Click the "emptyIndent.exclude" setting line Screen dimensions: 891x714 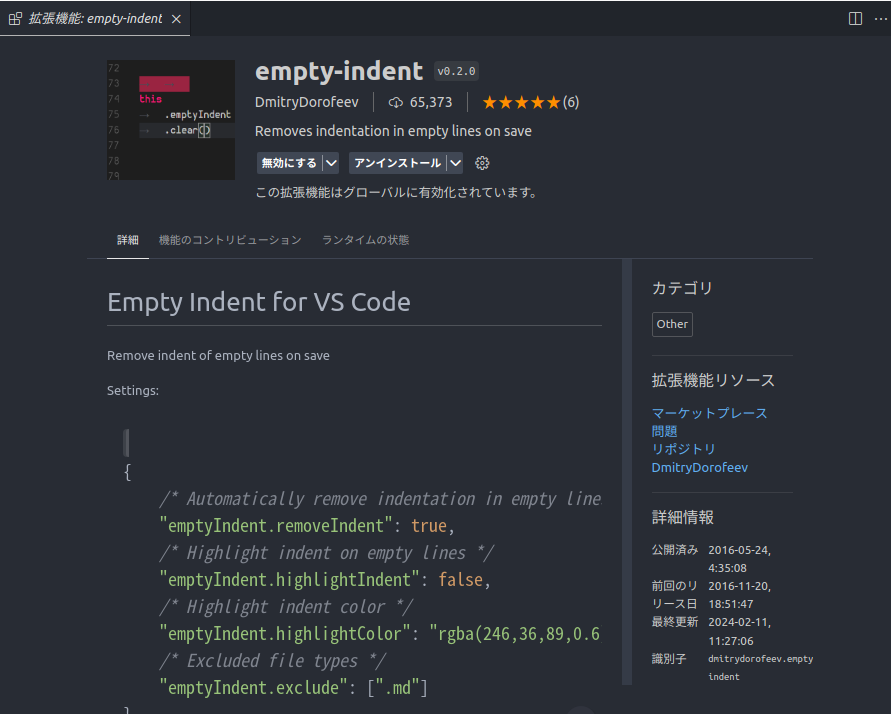pyautogui.click(x=293, y=687)
